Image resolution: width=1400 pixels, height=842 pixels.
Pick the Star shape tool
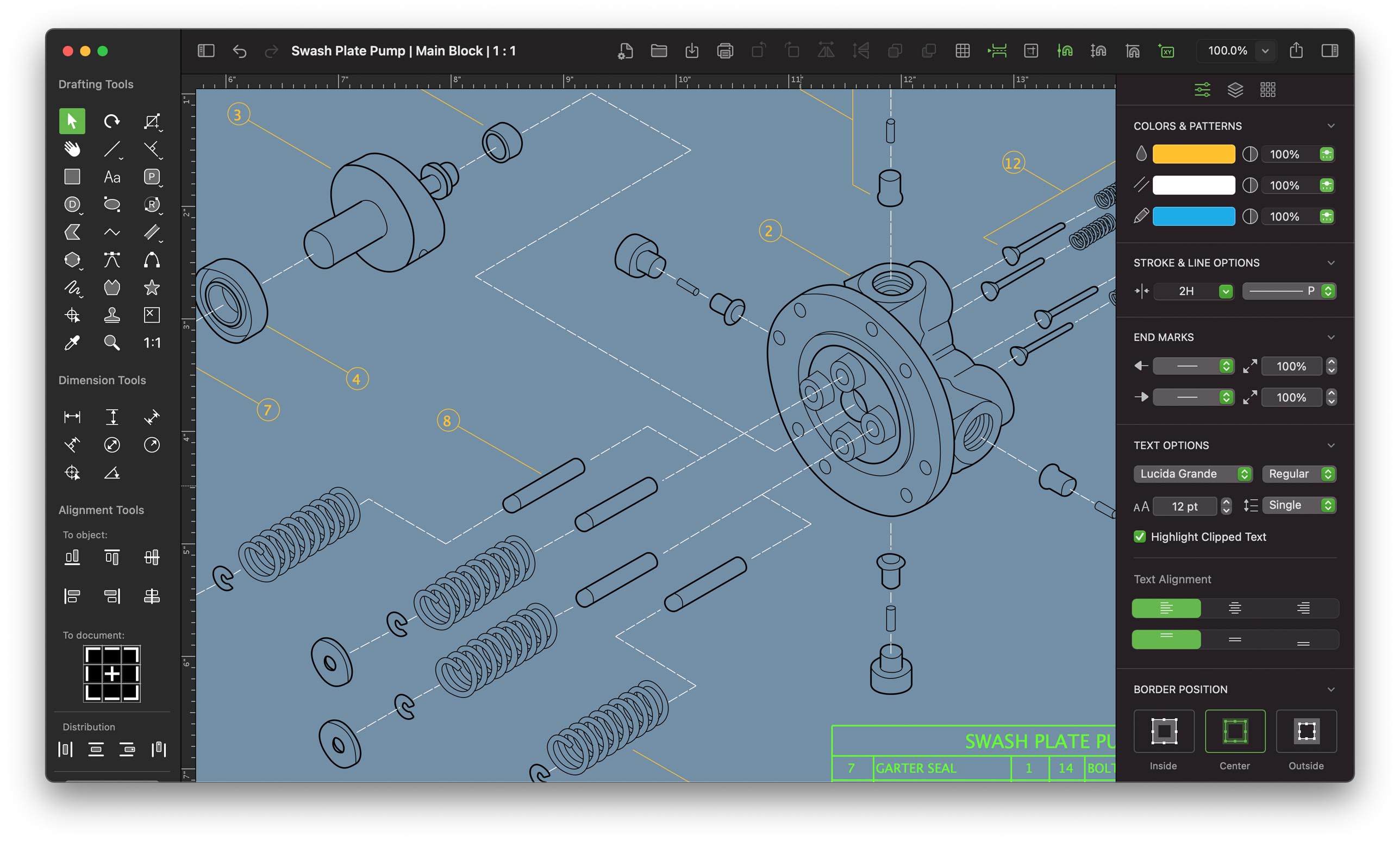(x=152, y=288)
